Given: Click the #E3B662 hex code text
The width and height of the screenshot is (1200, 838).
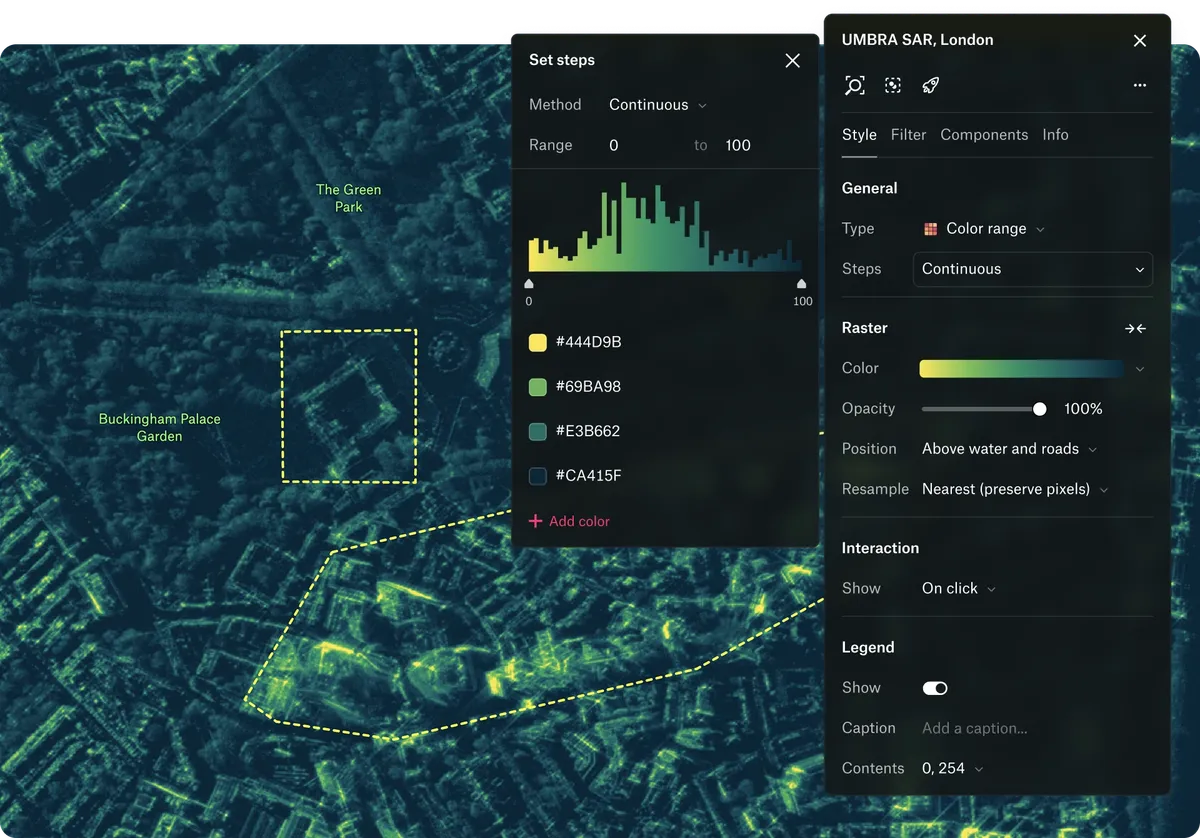Looking at the screenshot, I should pyautogui.click(x=588, y=432).
